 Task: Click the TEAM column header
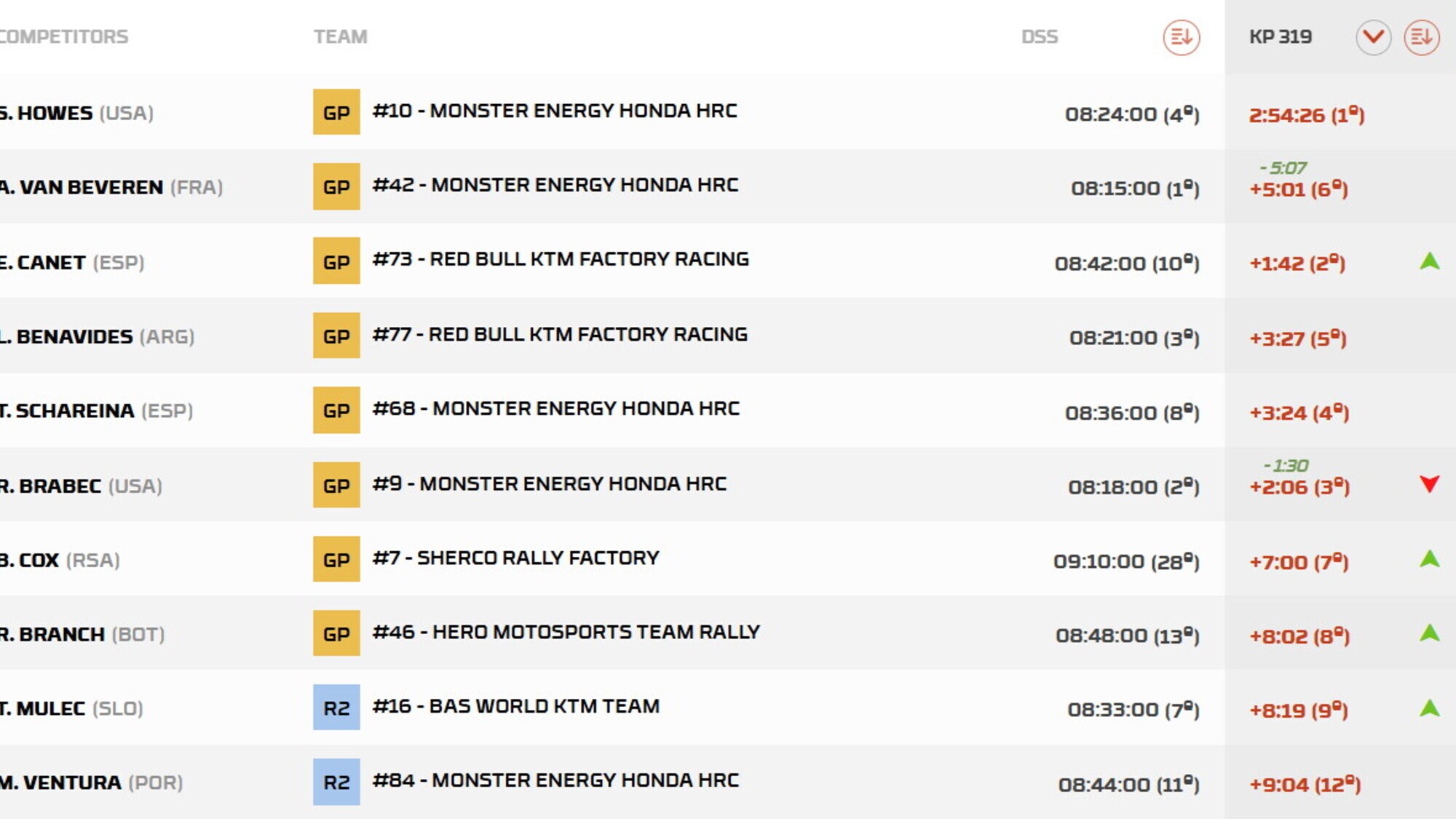[340, 36]
